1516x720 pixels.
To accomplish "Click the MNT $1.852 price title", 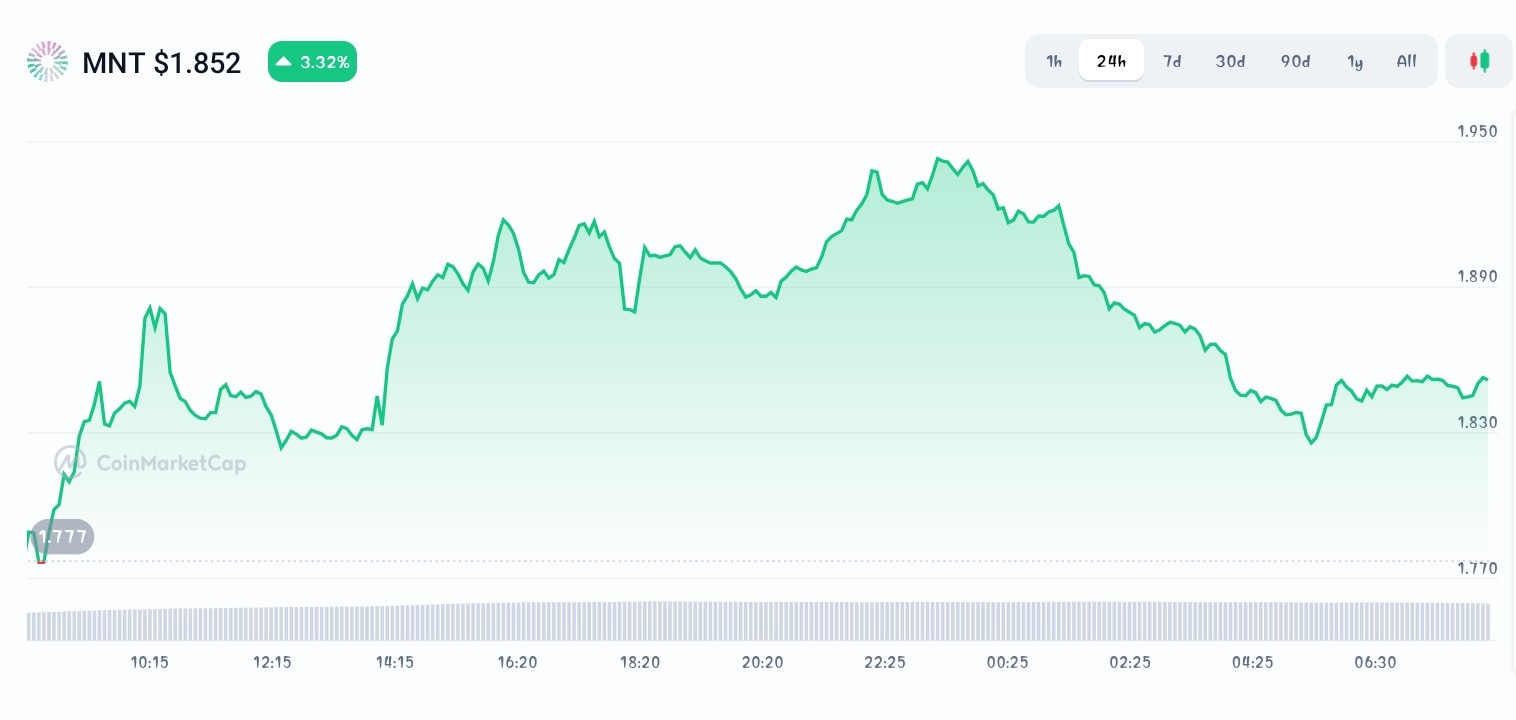I will (161, 63).
